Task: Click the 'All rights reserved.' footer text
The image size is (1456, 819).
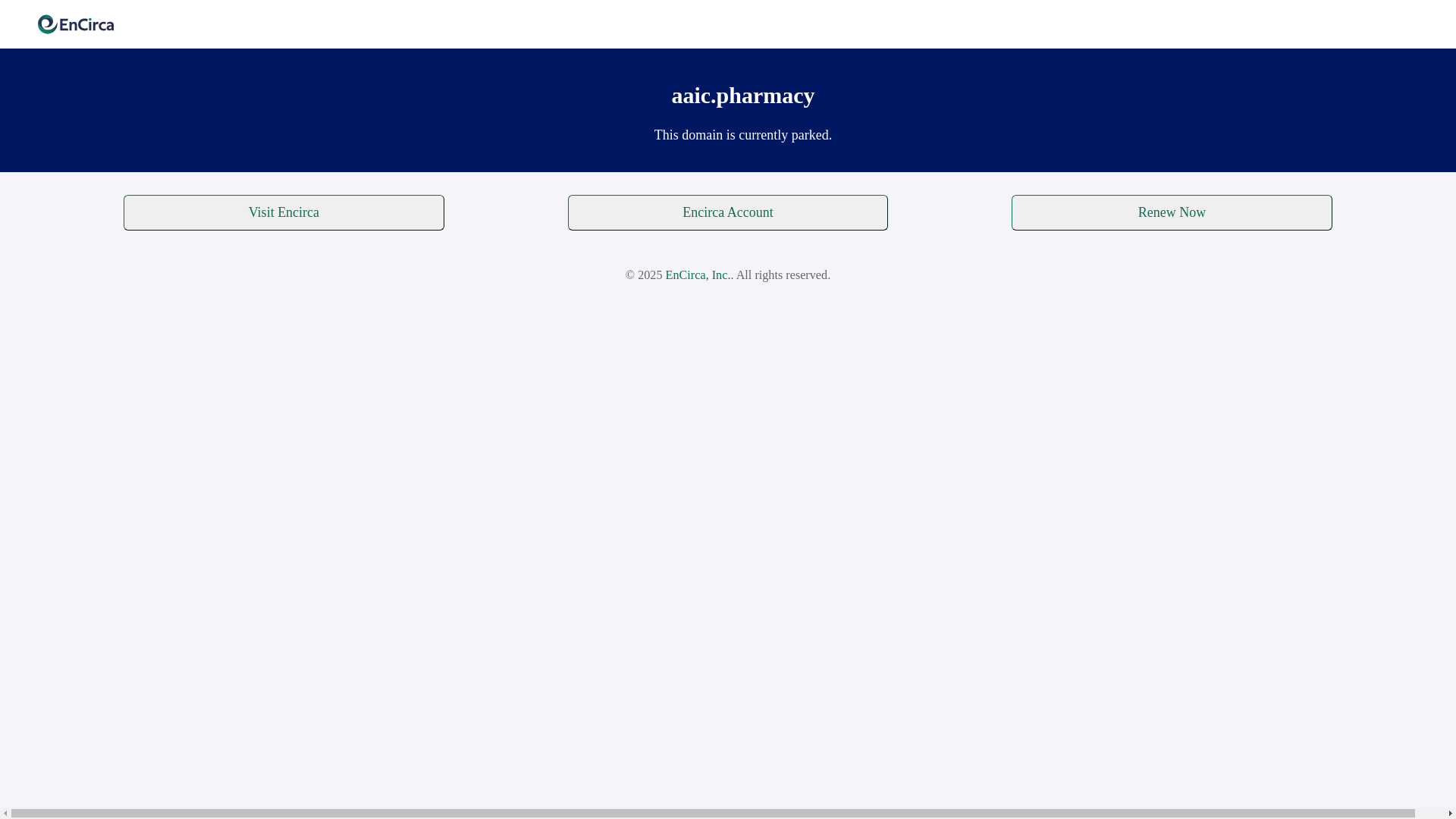Action: [783, 275]
